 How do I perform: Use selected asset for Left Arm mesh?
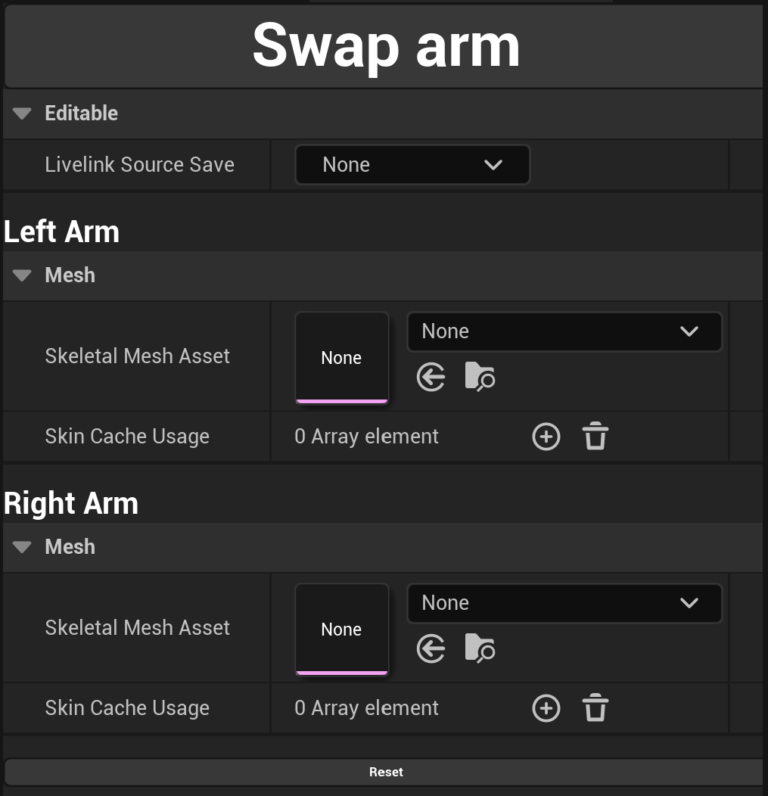[x=431, y=377]
